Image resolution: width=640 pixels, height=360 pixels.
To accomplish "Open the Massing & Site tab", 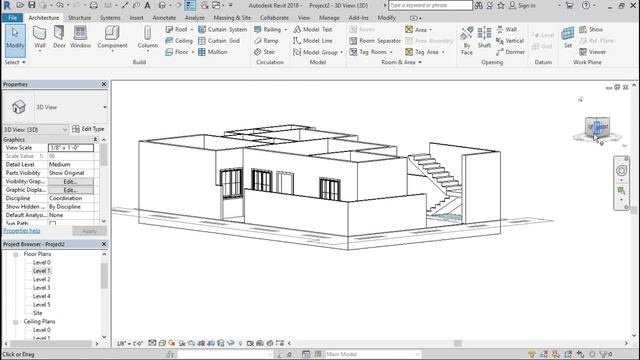I will point(232,18).
